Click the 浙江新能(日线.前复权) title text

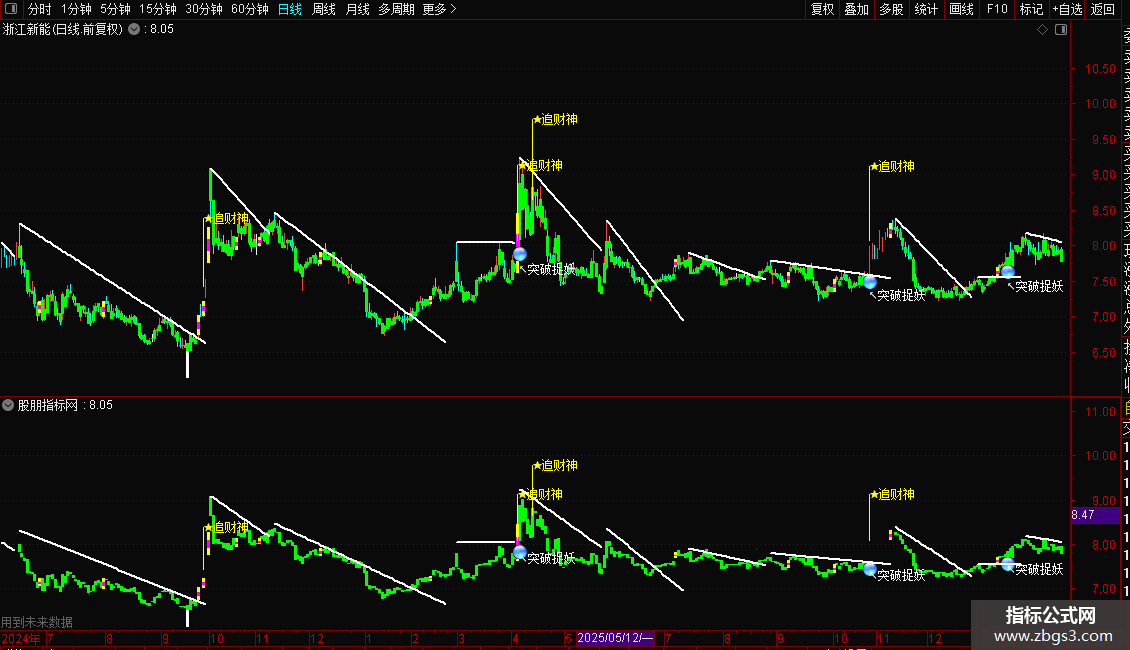pyautogui.click(x=63, y=30)
